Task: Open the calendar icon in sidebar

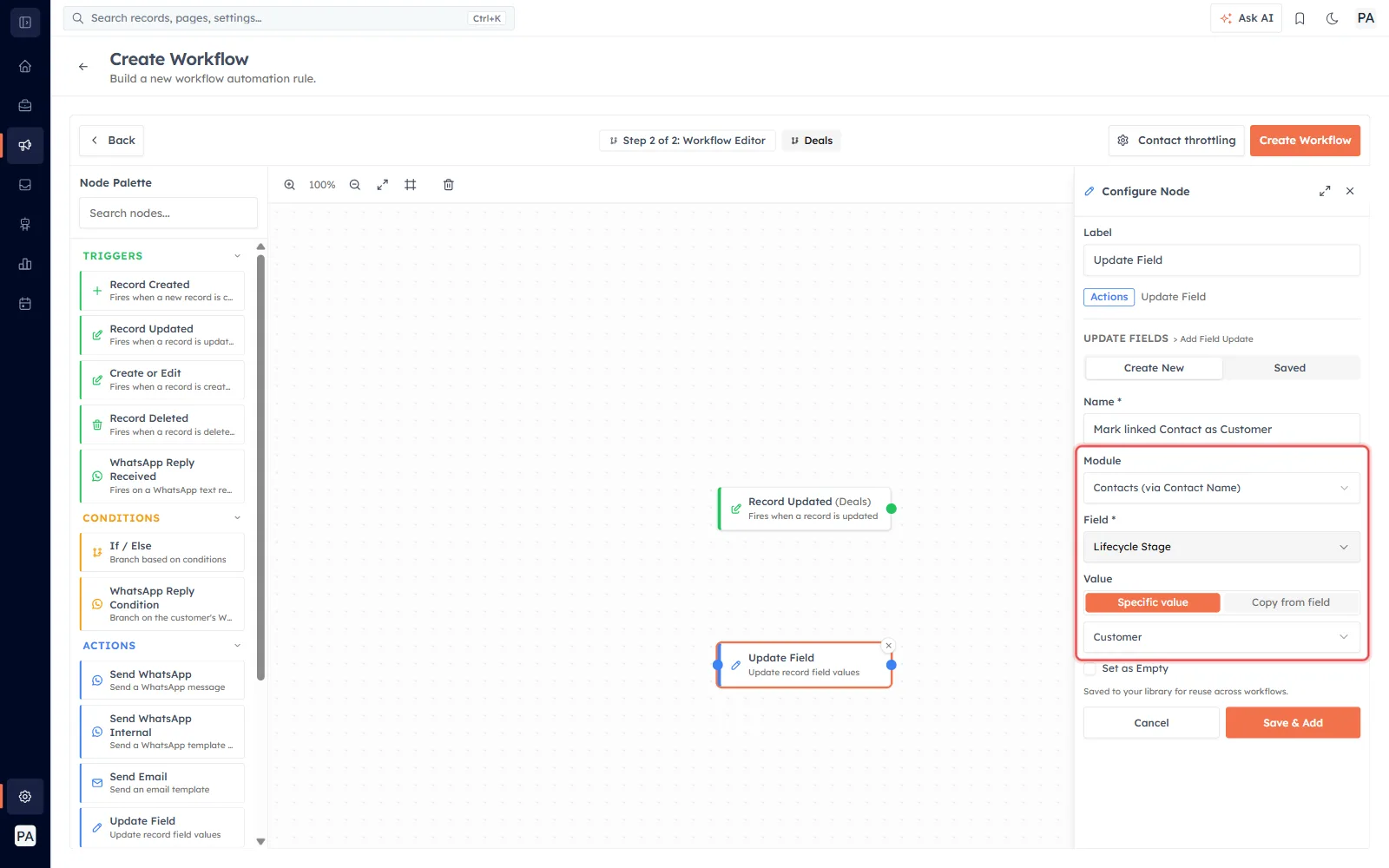Action: [x=25, y=304]
